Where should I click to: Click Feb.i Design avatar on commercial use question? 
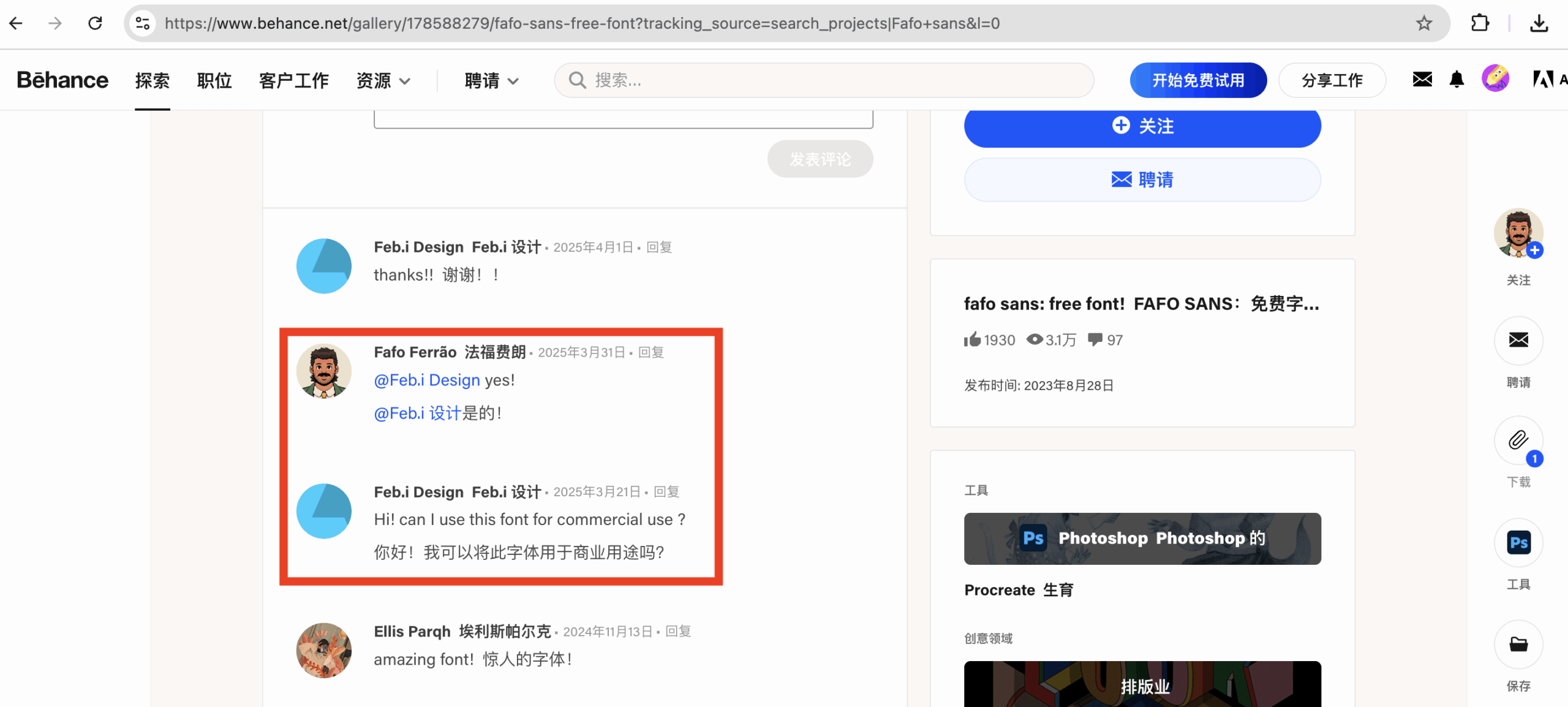[x=324, y=511]
